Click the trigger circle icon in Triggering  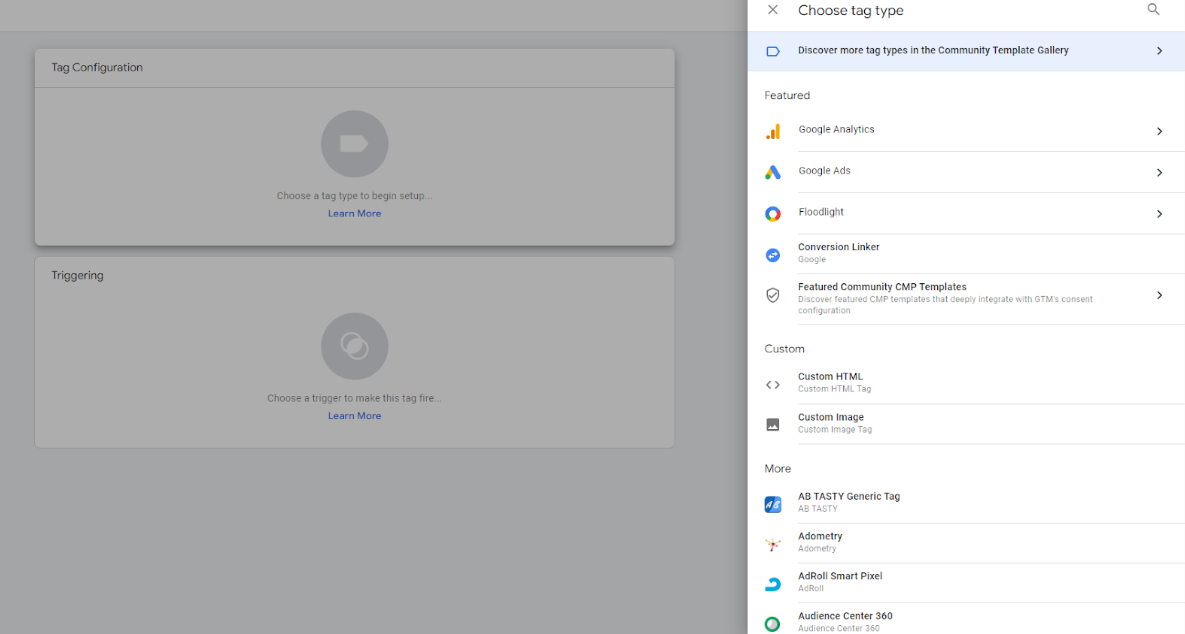click(354, 346)
